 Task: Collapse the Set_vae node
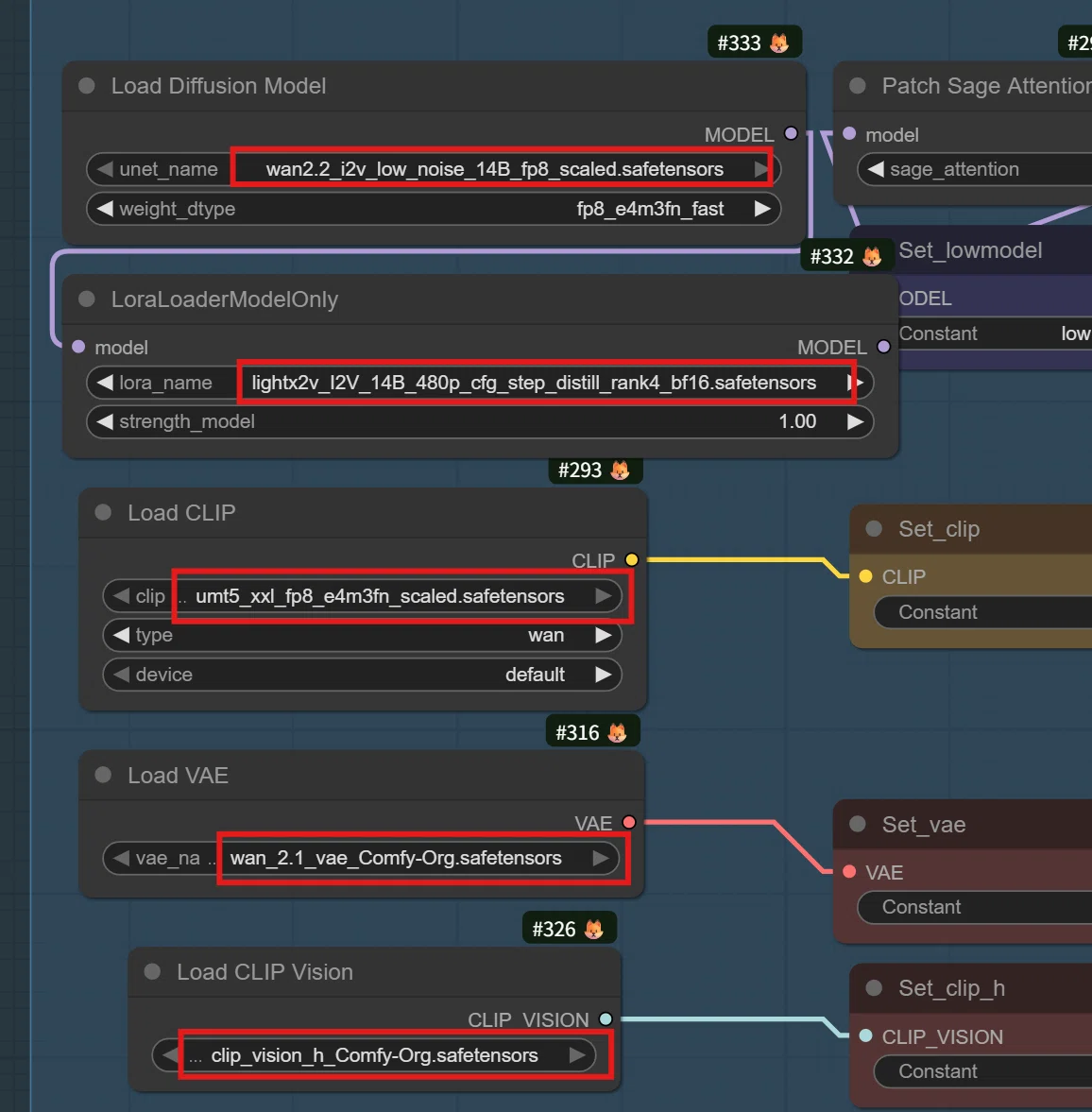(x=858, y=824)
